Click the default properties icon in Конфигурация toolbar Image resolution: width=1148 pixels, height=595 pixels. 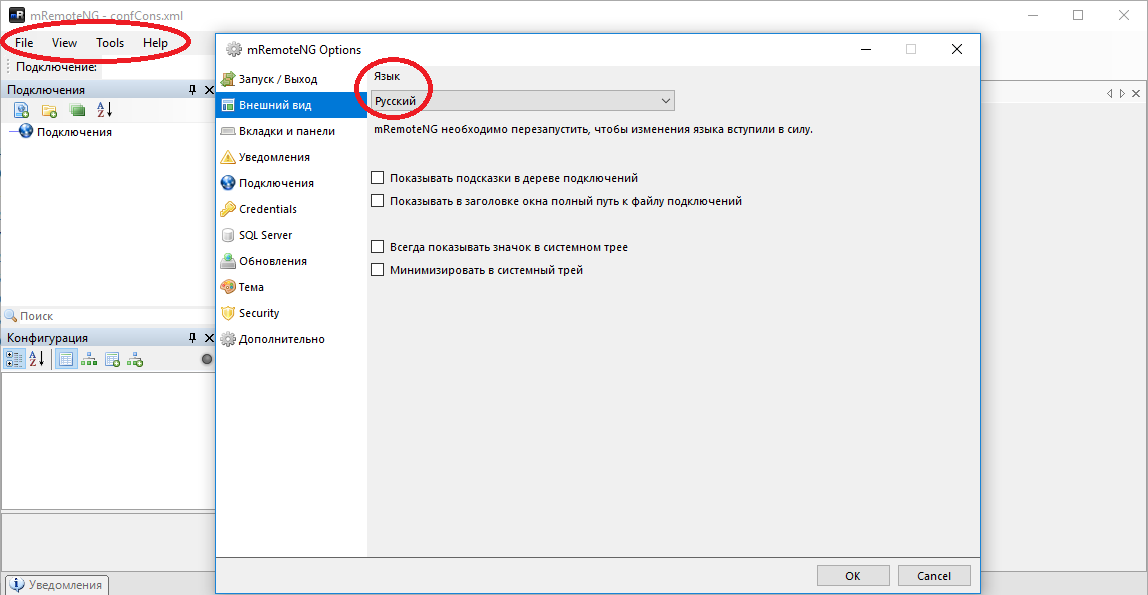pyautogui.click(x=112, y=359)
